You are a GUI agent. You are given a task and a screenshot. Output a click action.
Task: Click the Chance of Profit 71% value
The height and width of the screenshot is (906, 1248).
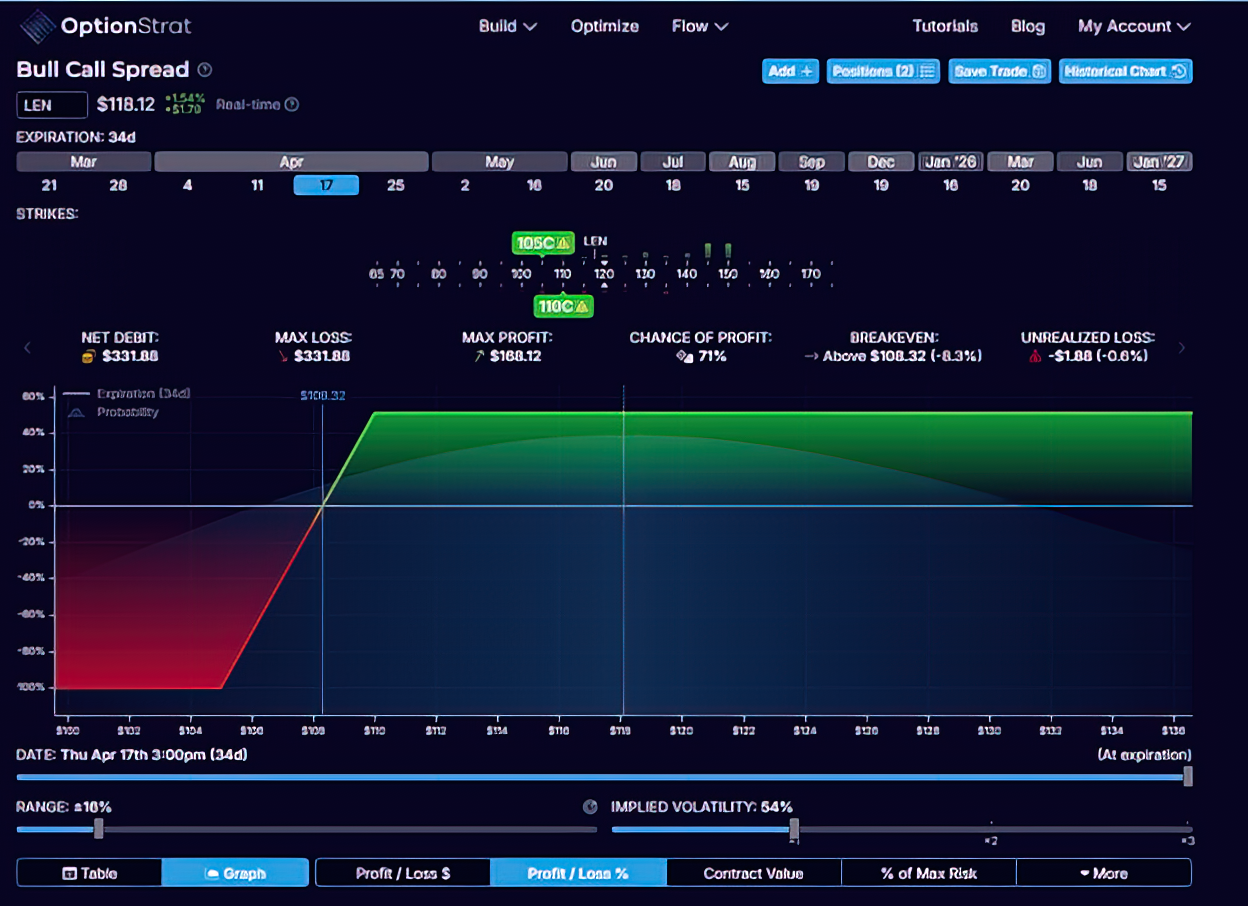(x=711, y=356)
